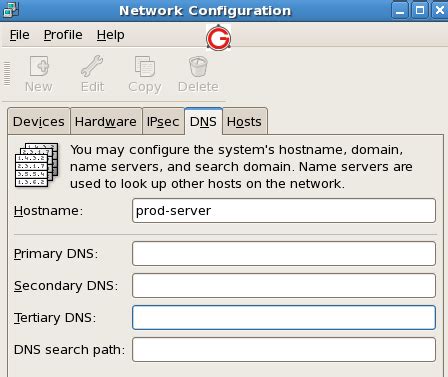Click in the DNS search path field

(x=284, y=350)
